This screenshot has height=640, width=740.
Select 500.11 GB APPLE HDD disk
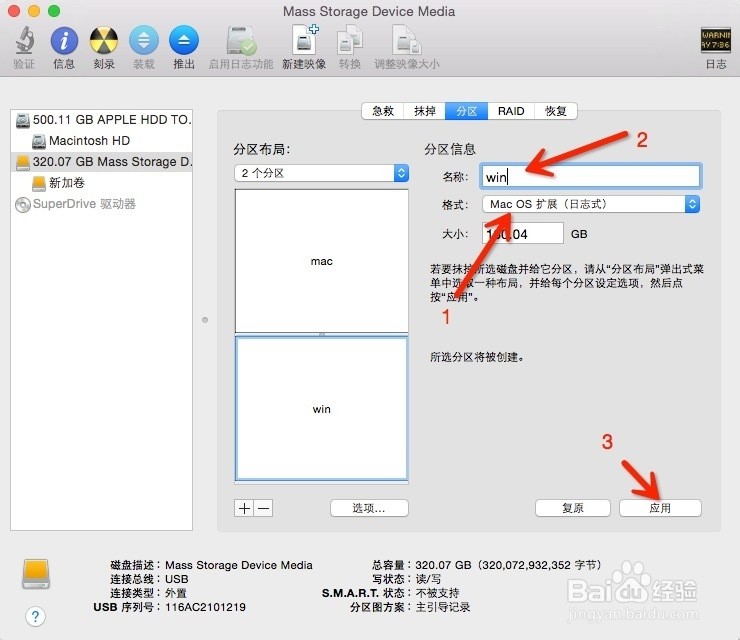[101, 119]
